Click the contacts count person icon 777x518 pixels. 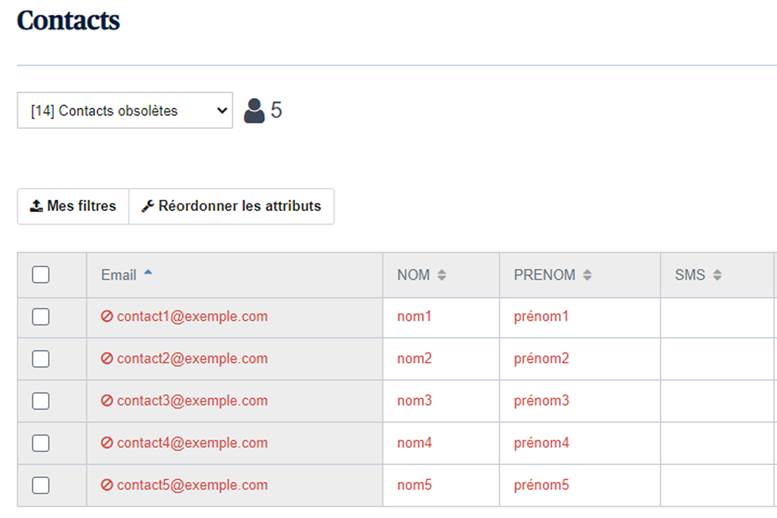pos(255,110)
